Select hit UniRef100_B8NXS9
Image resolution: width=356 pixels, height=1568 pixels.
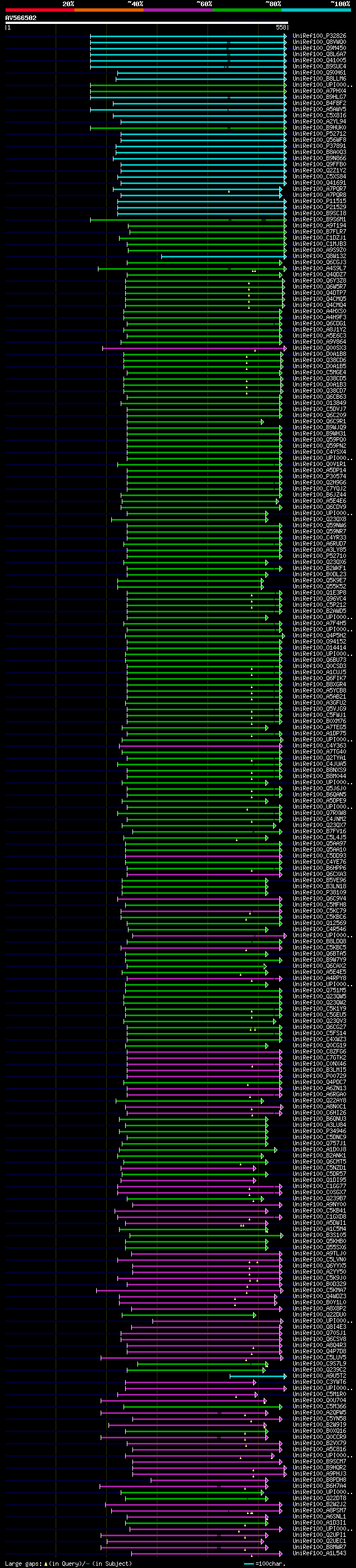pyautogui.click(x=319, y=770)
